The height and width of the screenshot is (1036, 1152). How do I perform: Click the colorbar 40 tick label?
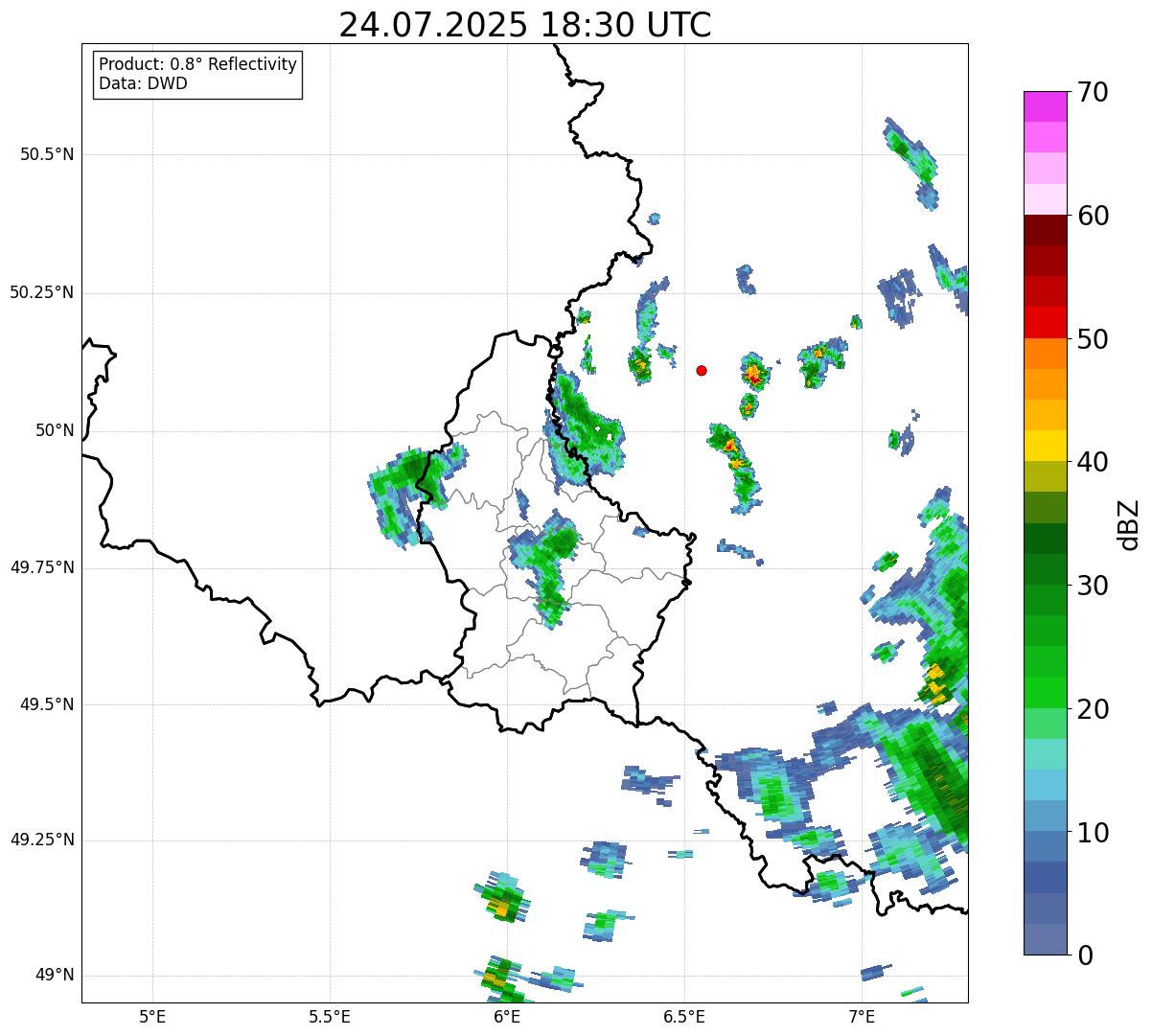[x=1093, y=462]
